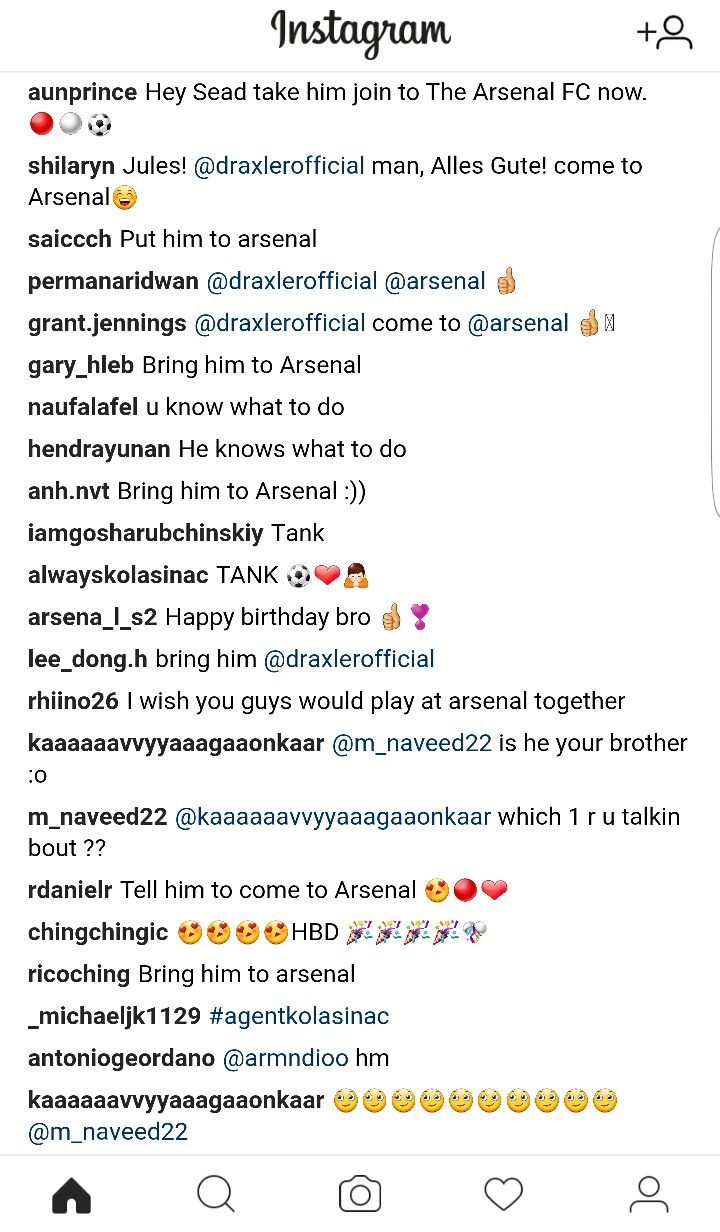Open the rhiino26 commenter profile
Image resolution: width=720 pixels, height=1232 pixels.
[74, 701]
